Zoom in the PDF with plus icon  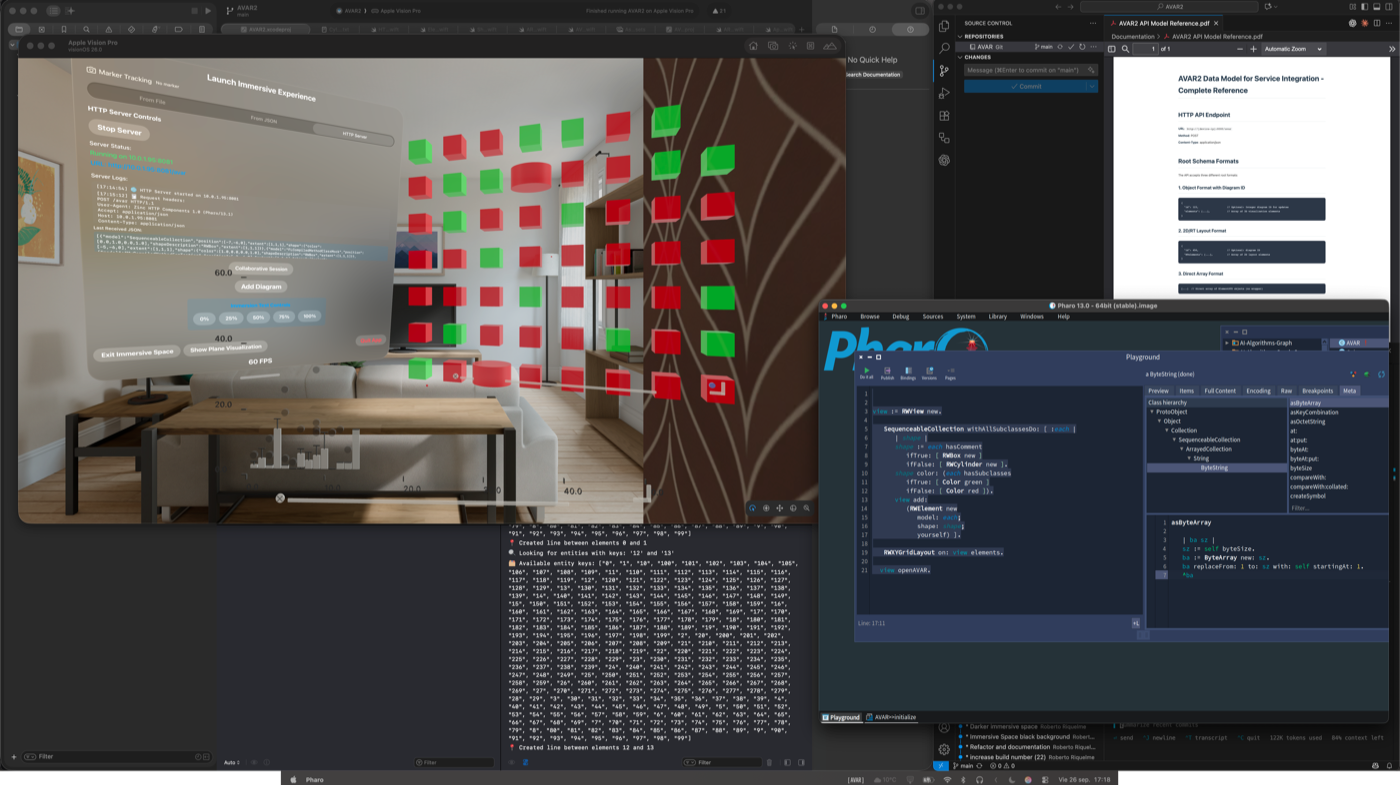click(1254, 49)
